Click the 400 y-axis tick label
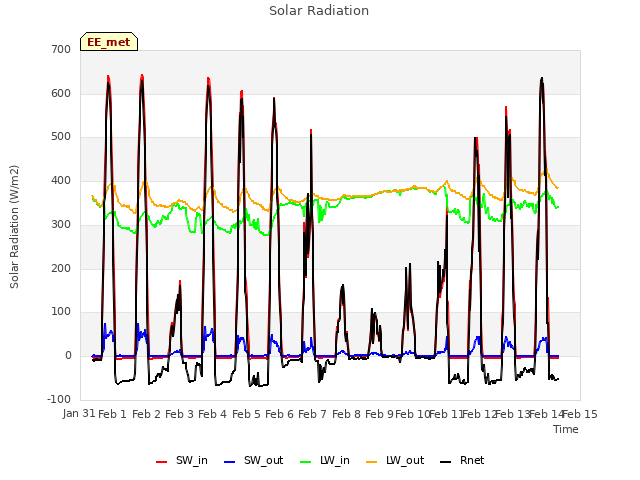Viewport: 640px width, 480px height. (x=61, y=180)
